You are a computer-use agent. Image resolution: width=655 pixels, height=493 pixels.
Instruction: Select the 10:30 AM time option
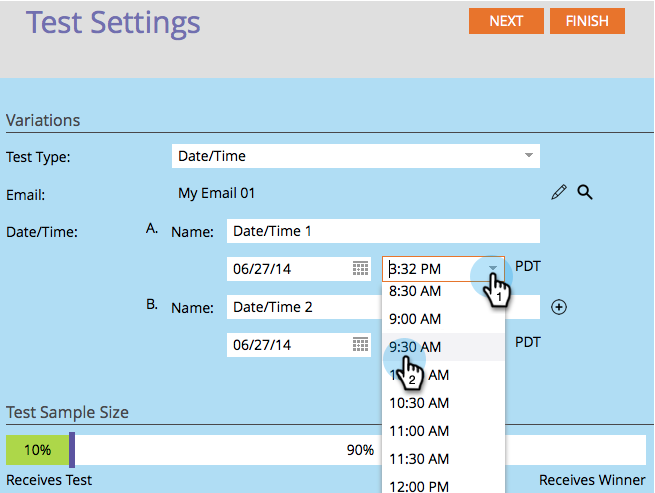coord(419,403)
